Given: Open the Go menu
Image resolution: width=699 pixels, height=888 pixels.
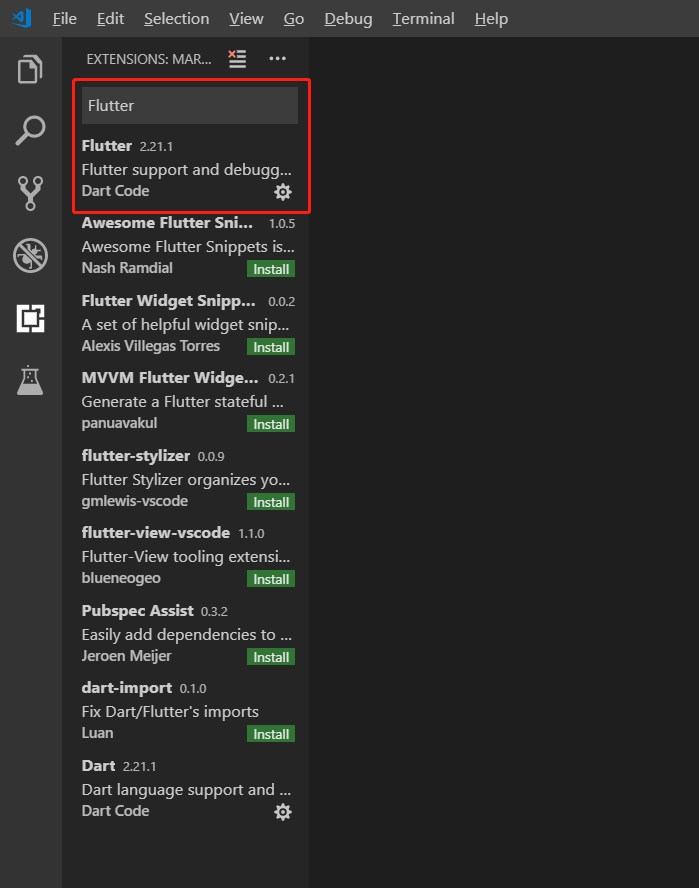Looking at the screenshot, I should tap(294, 19).
